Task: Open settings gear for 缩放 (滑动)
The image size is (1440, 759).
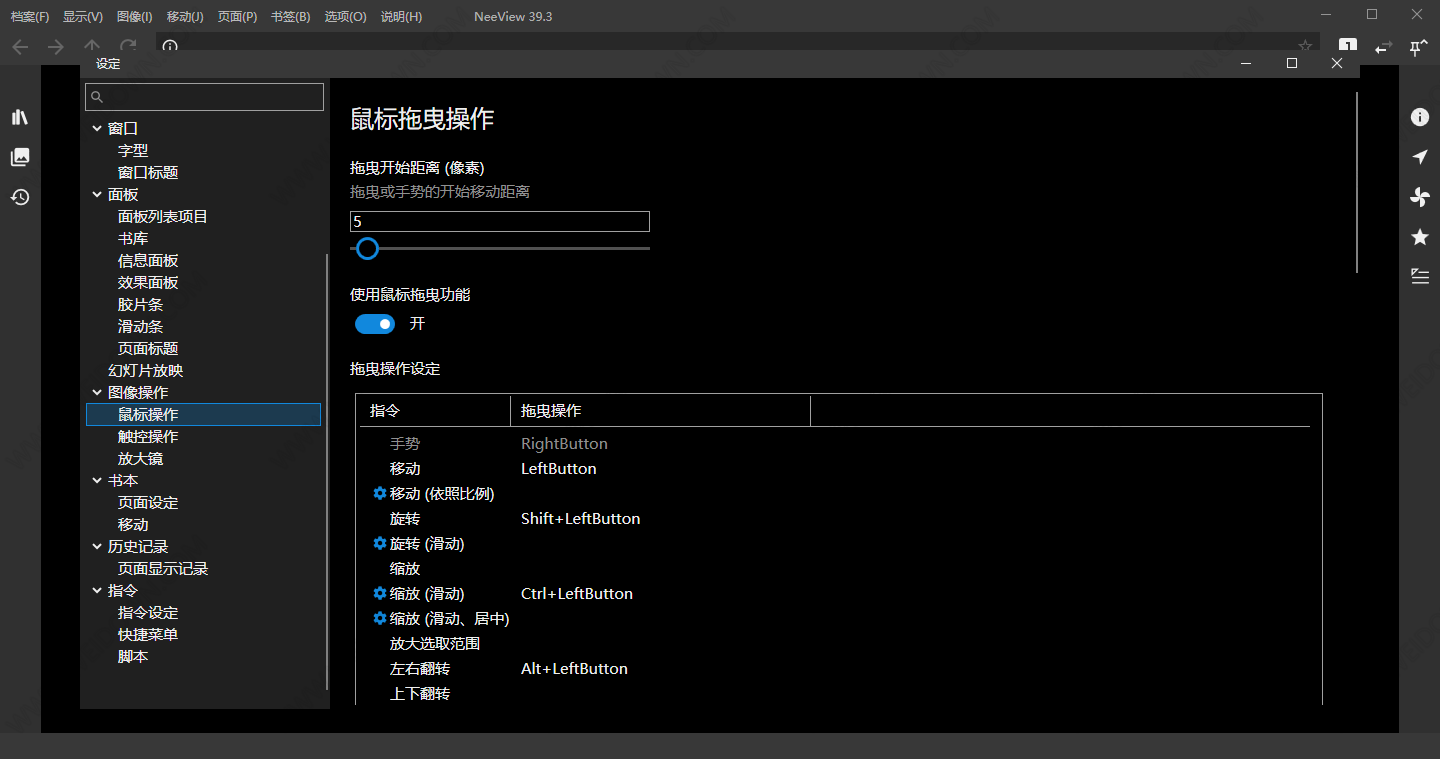Action: [379, 593]
